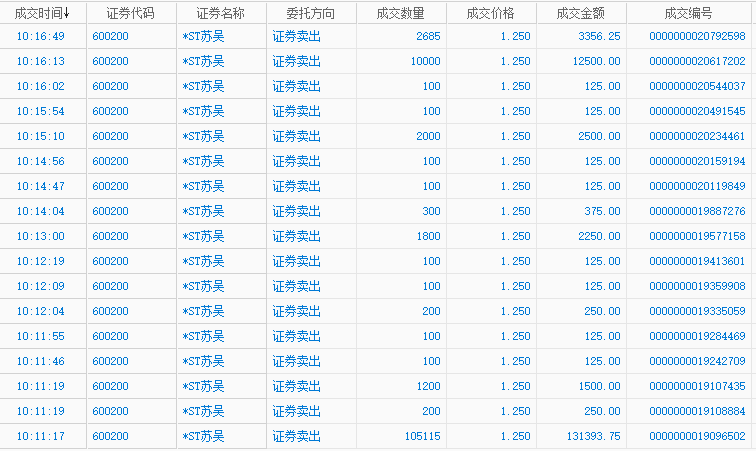The height and width of the screenshot is (451, 756).
Task: Select the trade time 10:16:49
Action: (40, 36)
